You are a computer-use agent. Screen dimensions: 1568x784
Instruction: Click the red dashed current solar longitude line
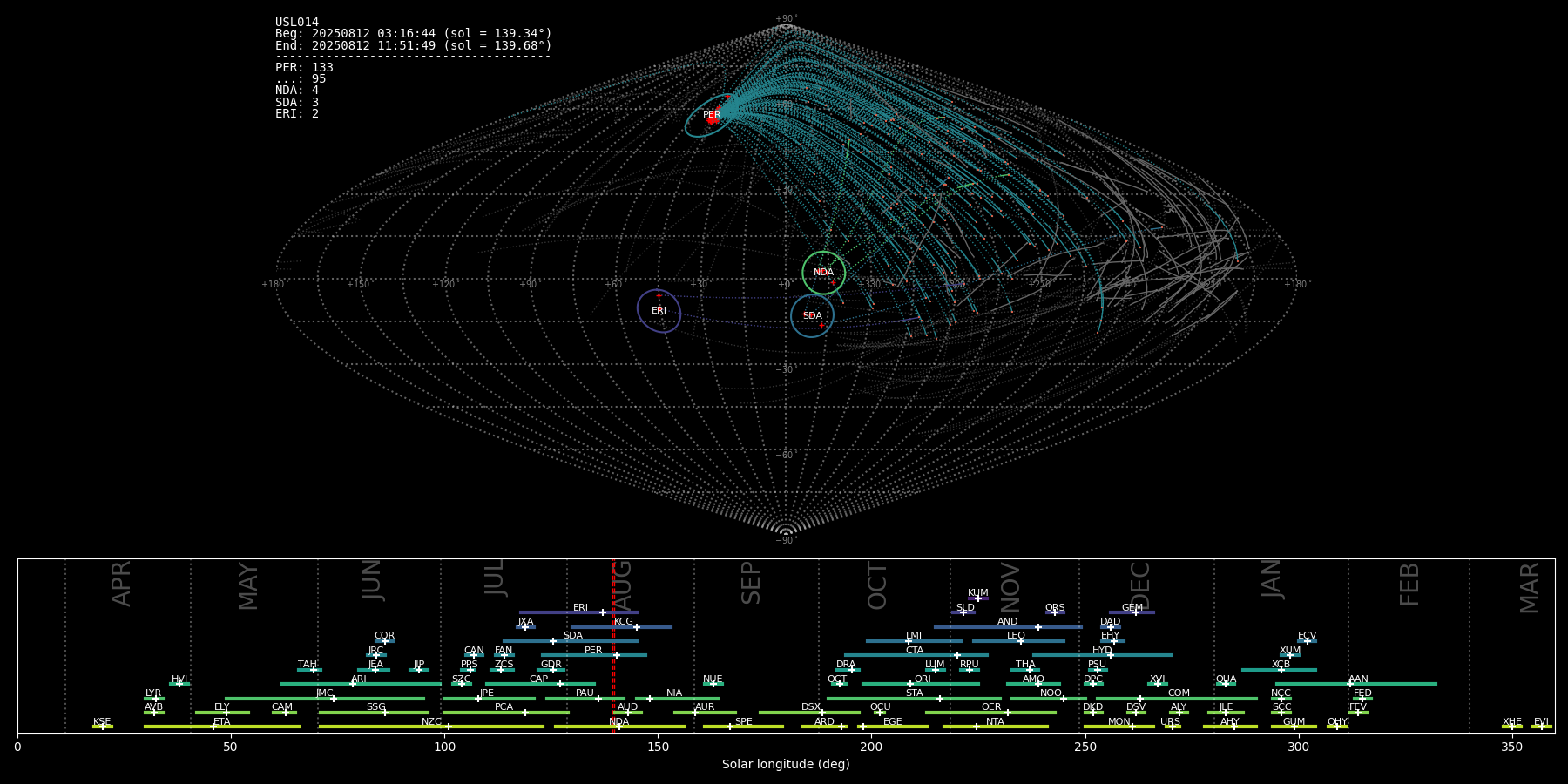[x=613, y=645]
